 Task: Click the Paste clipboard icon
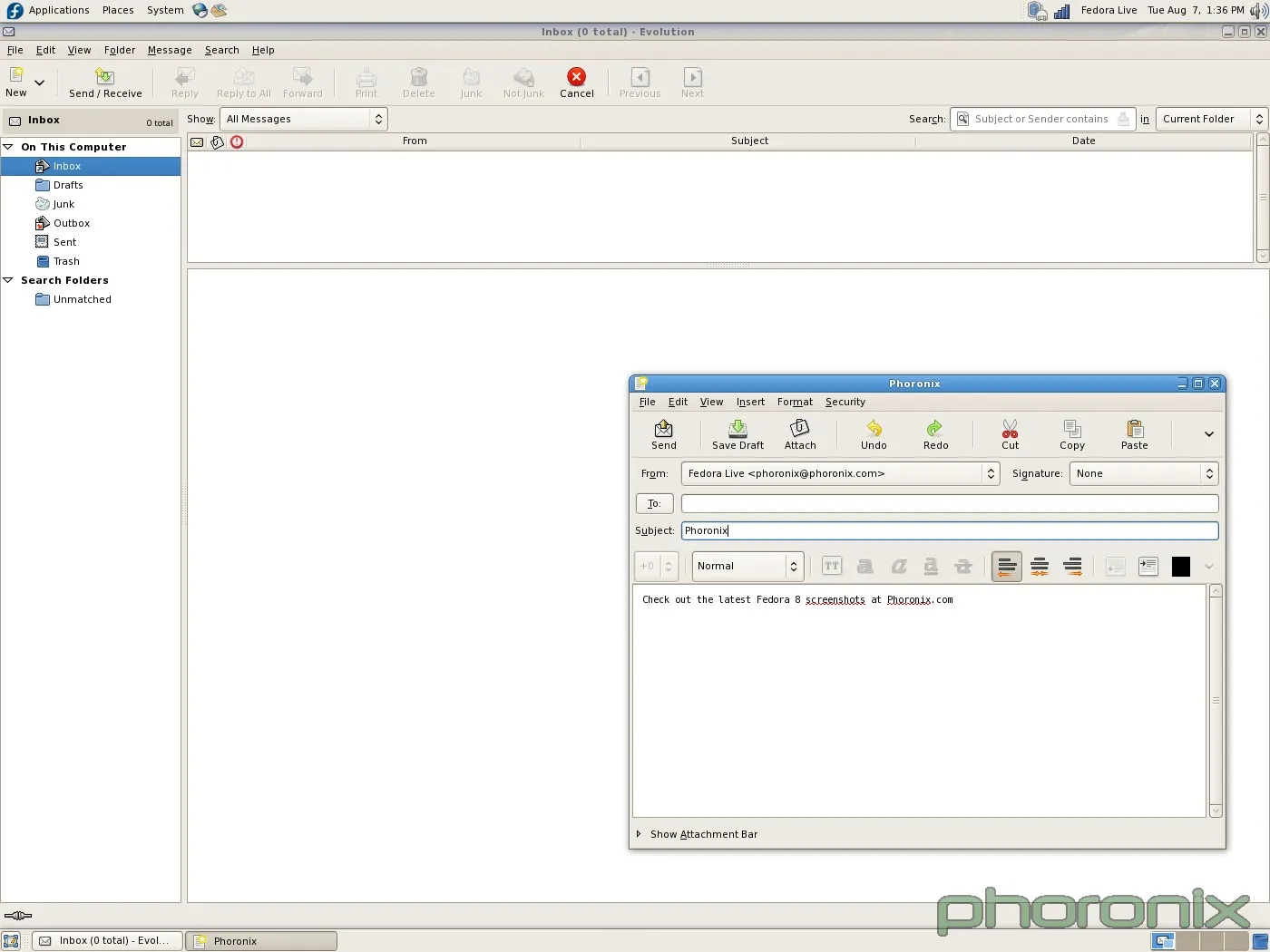(x=1135, y=428)
